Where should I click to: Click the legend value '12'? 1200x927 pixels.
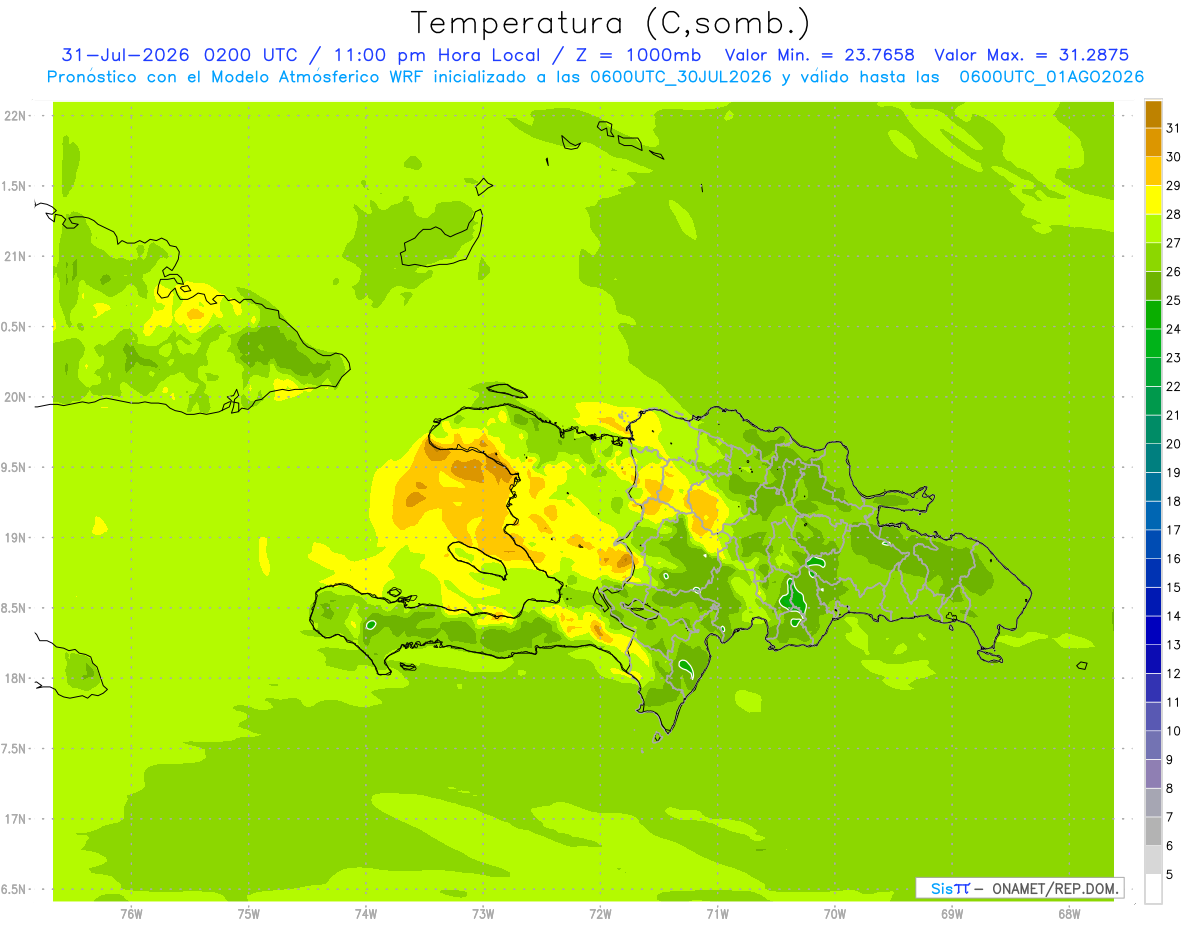pos(1173,674)
